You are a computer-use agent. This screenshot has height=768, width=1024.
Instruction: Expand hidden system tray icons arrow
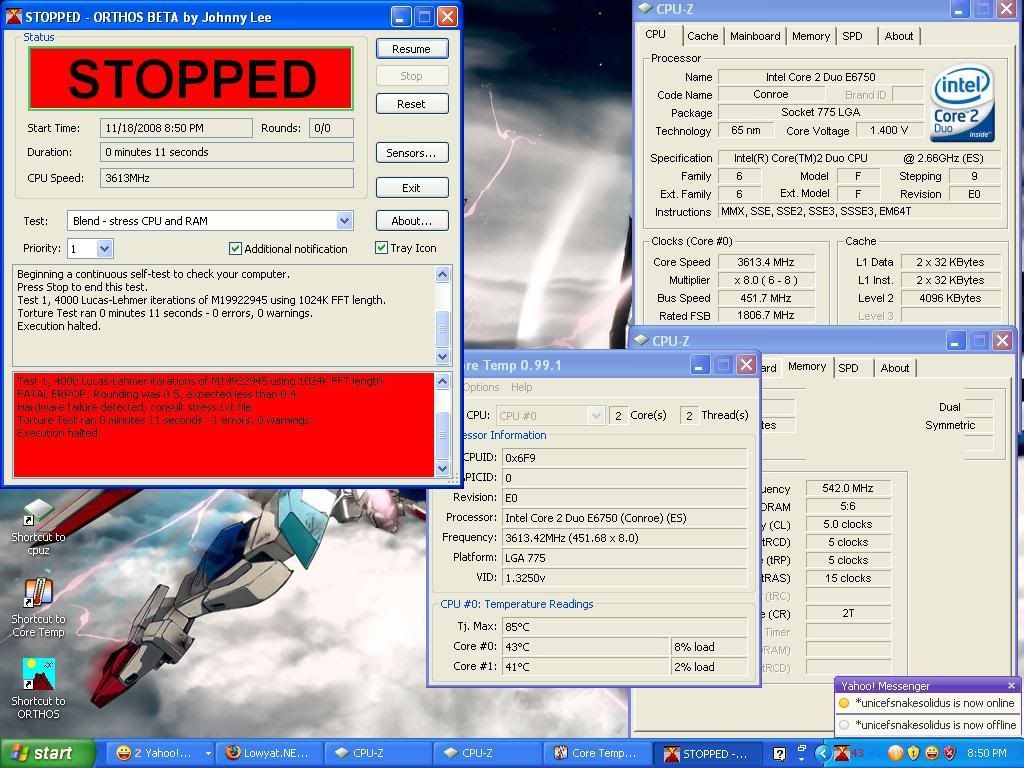pyautogui.click(x=823, y=753)
